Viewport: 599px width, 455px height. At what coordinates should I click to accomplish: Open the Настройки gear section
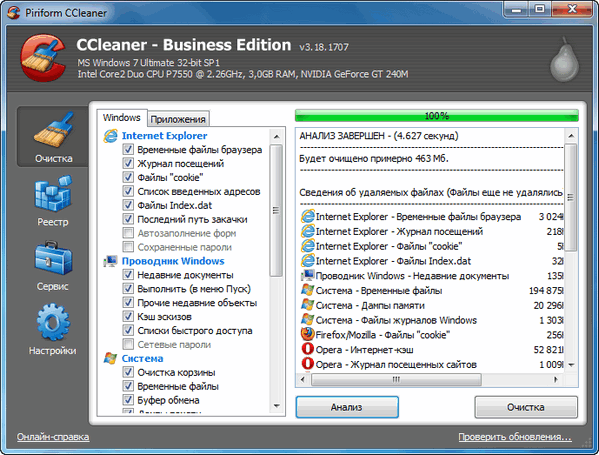point(53,329)
